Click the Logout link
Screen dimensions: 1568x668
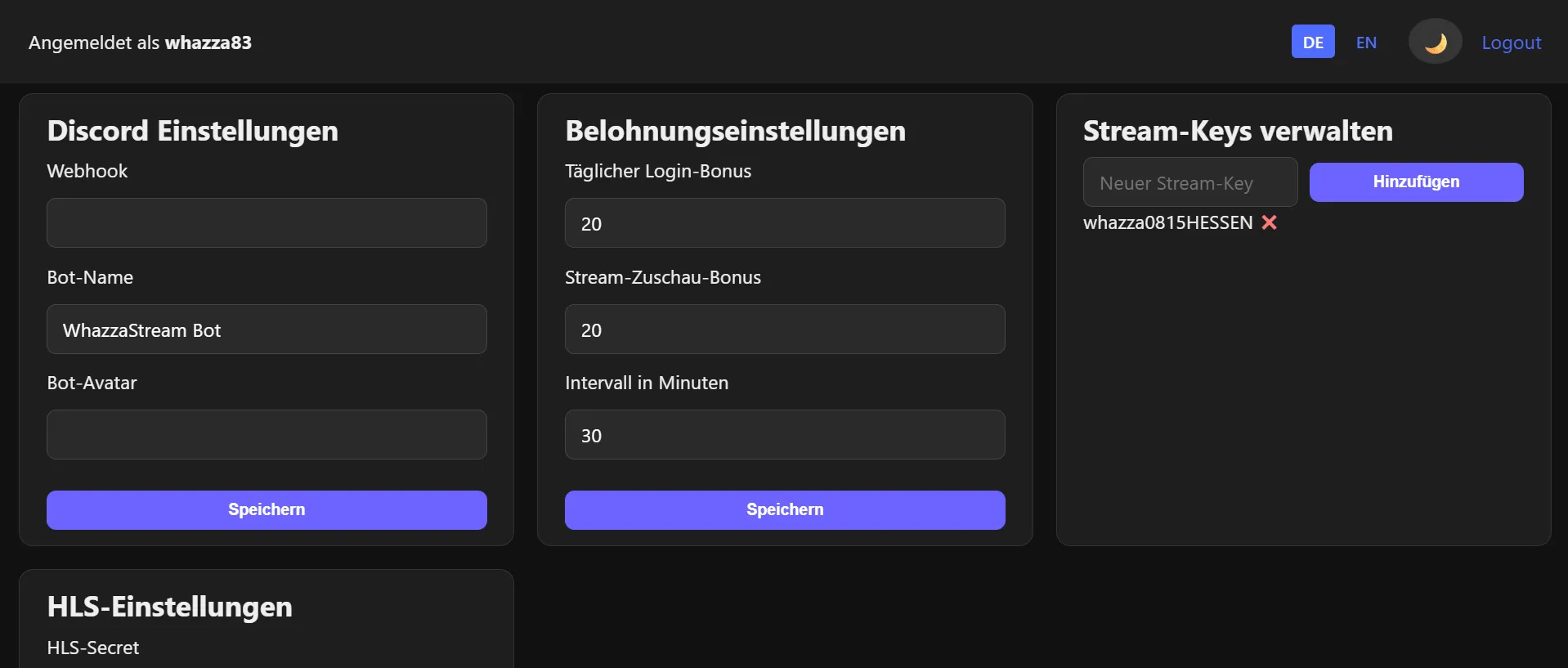[x=1511, y=43]
